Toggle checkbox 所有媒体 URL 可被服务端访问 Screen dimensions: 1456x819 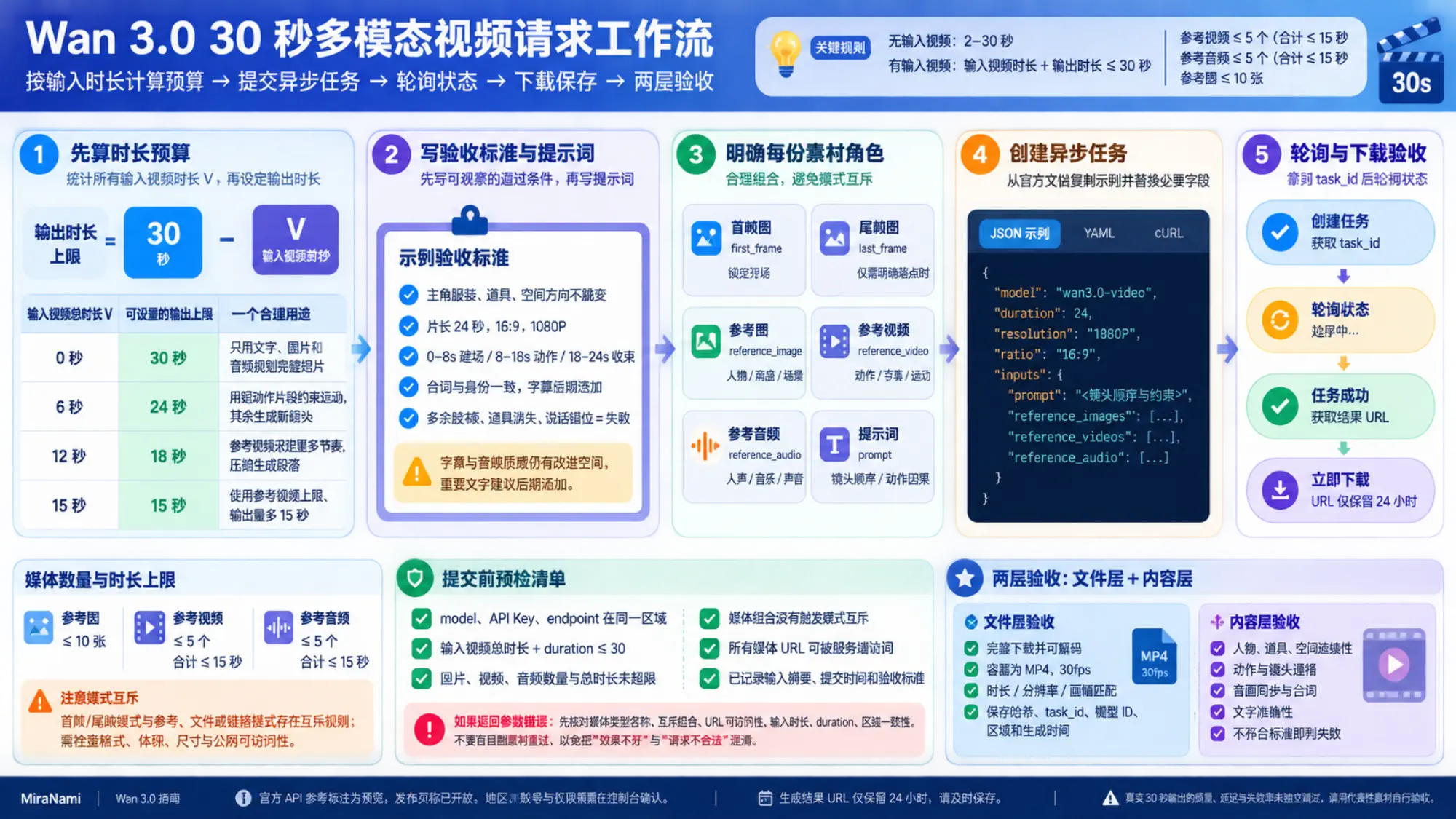point(709,648)
